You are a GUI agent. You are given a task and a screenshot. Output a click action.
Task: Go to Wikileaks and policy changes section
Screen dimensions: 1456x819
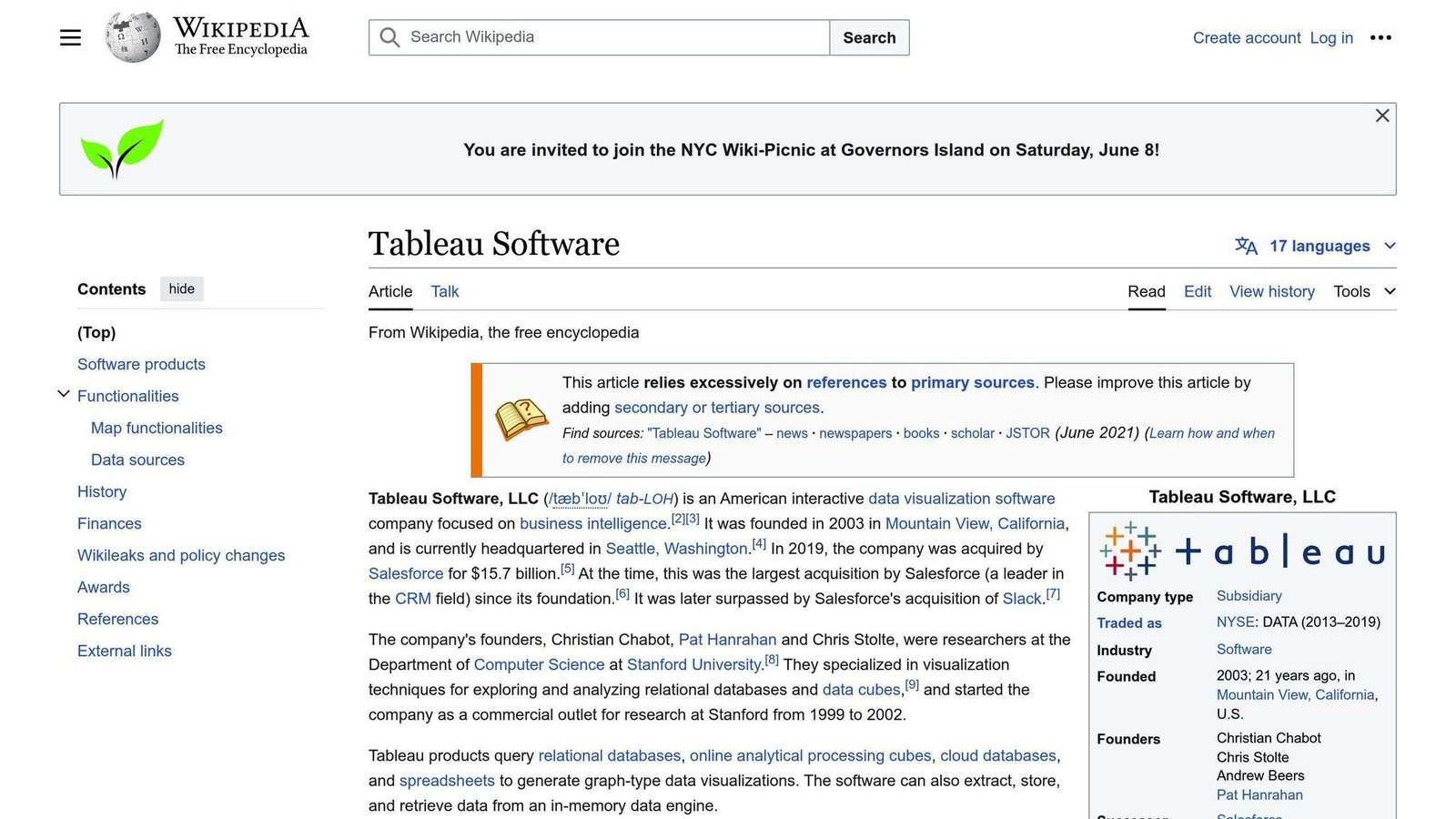[181, 555]
